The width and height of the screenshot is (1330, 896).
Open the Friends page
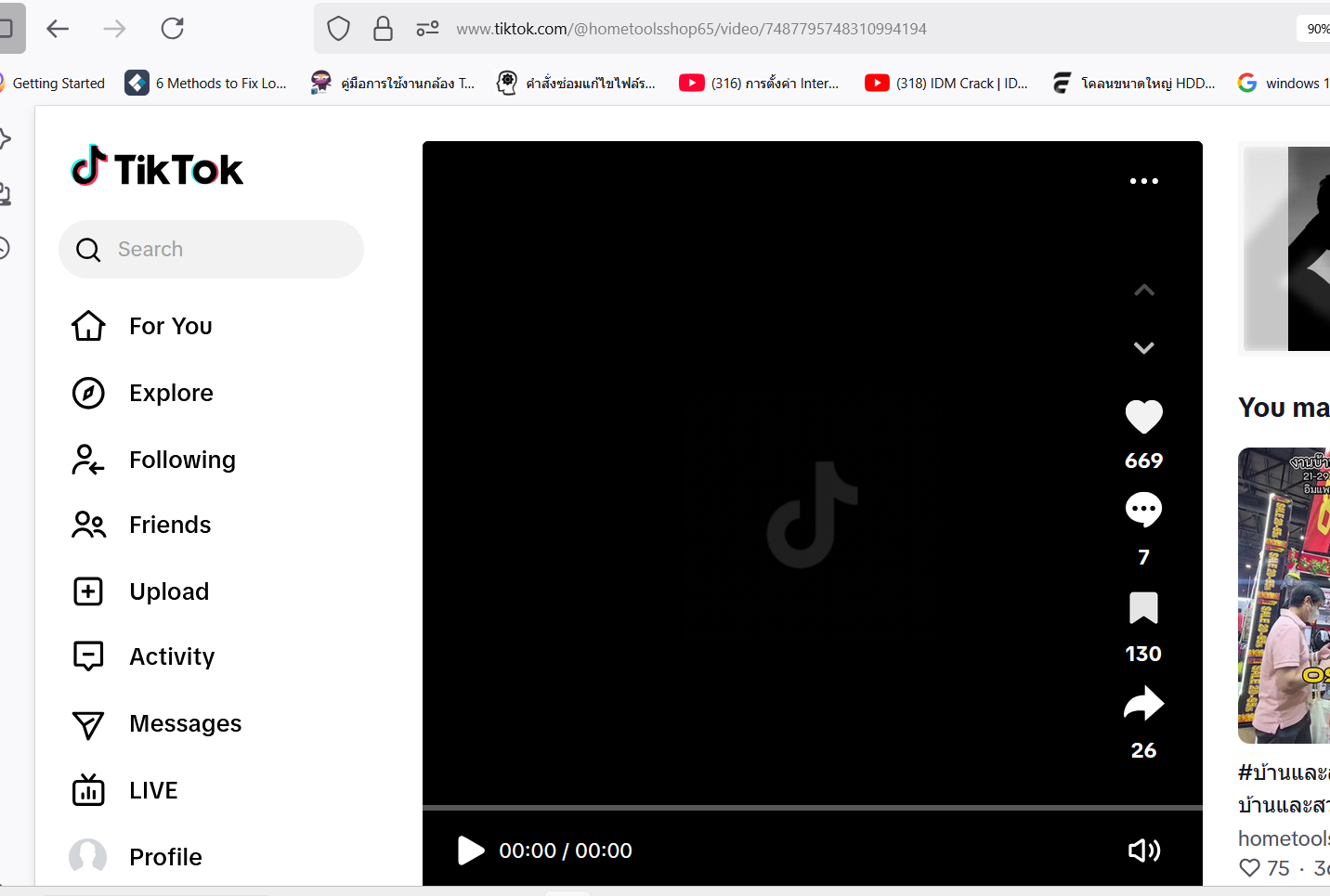(x=170, y=525)
